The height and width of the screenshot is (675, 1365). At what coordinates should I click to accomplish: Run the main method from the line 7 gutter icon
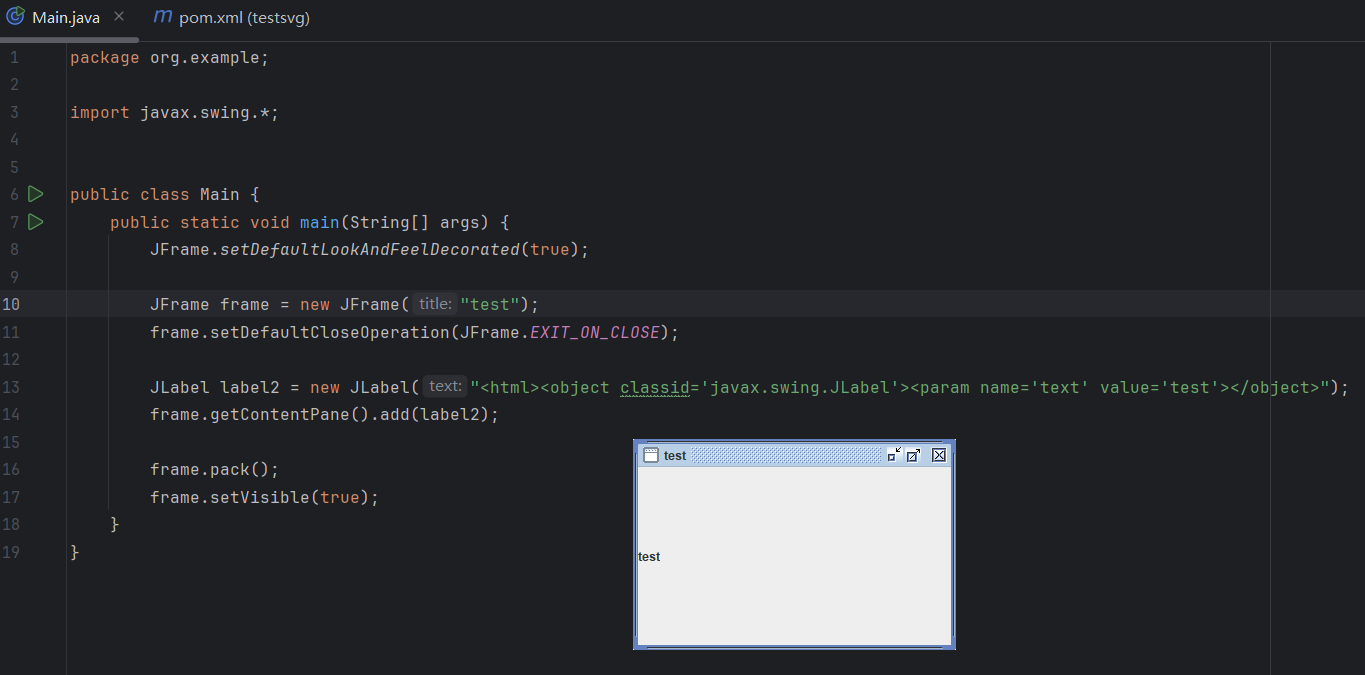36,221
